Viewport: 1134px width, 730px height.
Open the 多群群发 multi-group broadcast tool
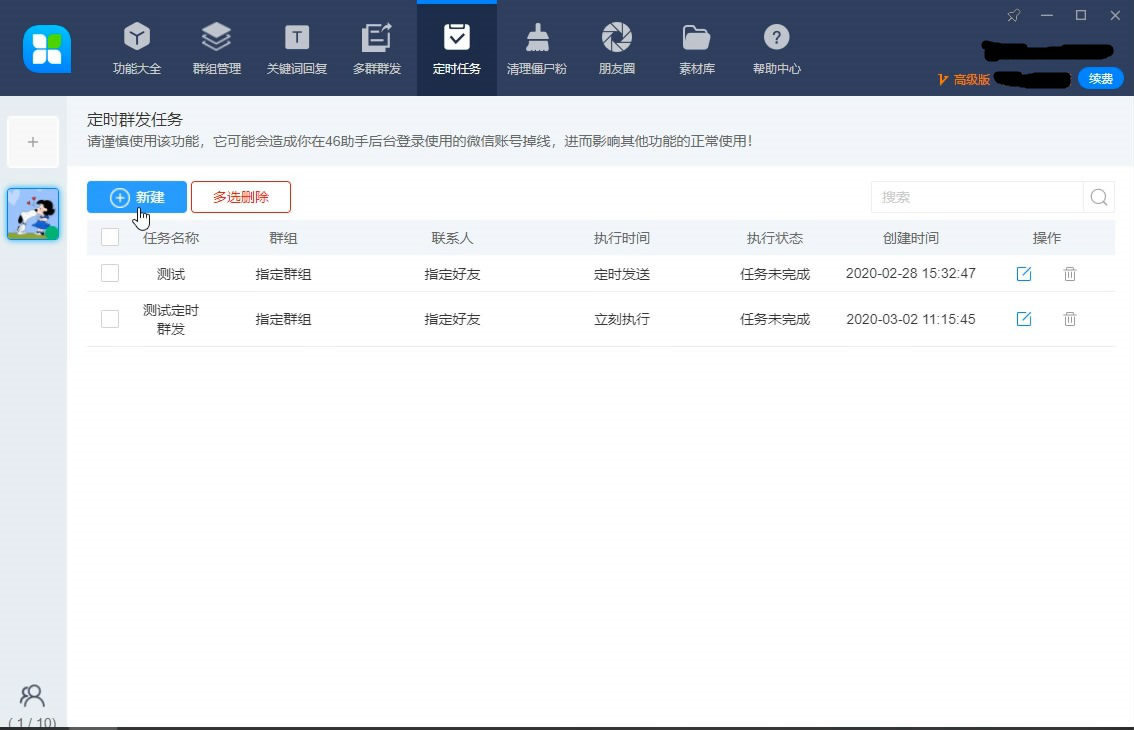coord(377,48)
